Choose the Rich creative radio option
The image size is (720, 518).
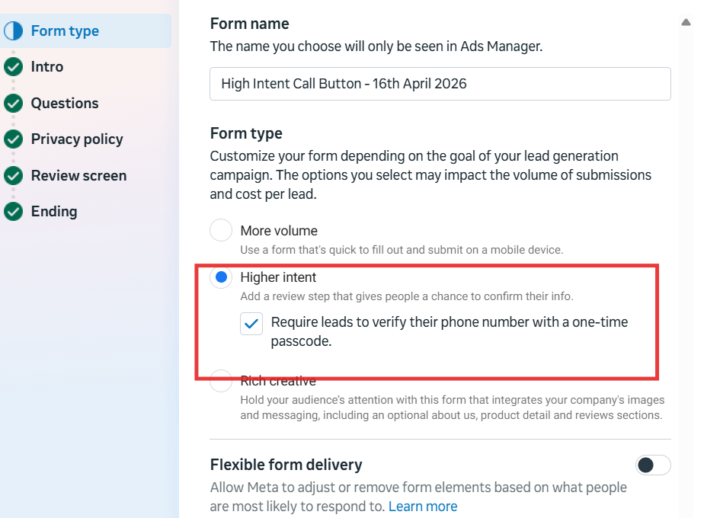pyautogui.click(x=221, y=381)
